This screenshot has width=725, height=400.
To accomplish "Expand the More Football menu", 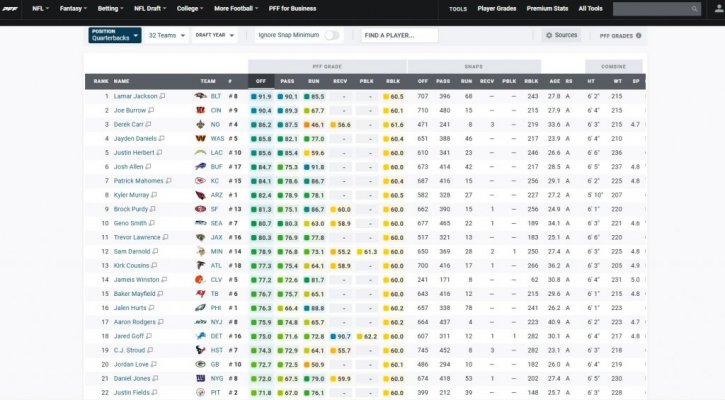I will (x=236, y=8).
